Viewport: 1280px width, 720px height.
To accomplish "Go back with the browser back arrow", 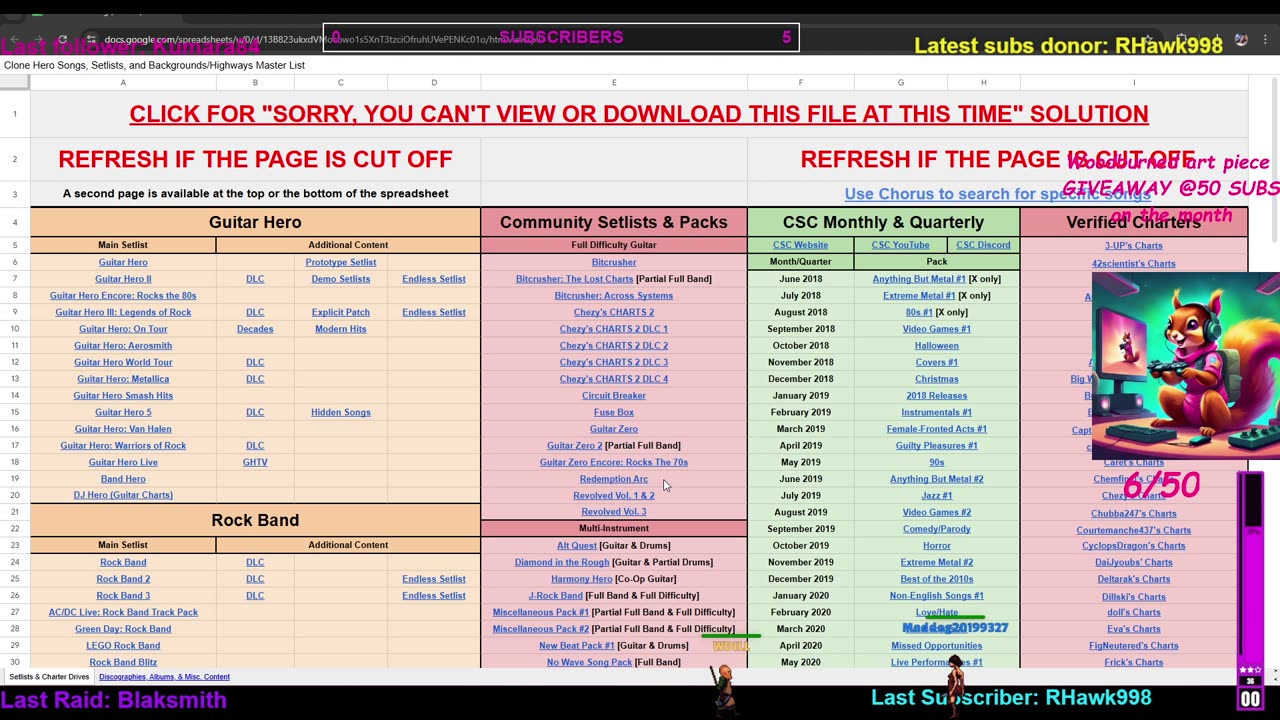I will [x=15, y=40].
